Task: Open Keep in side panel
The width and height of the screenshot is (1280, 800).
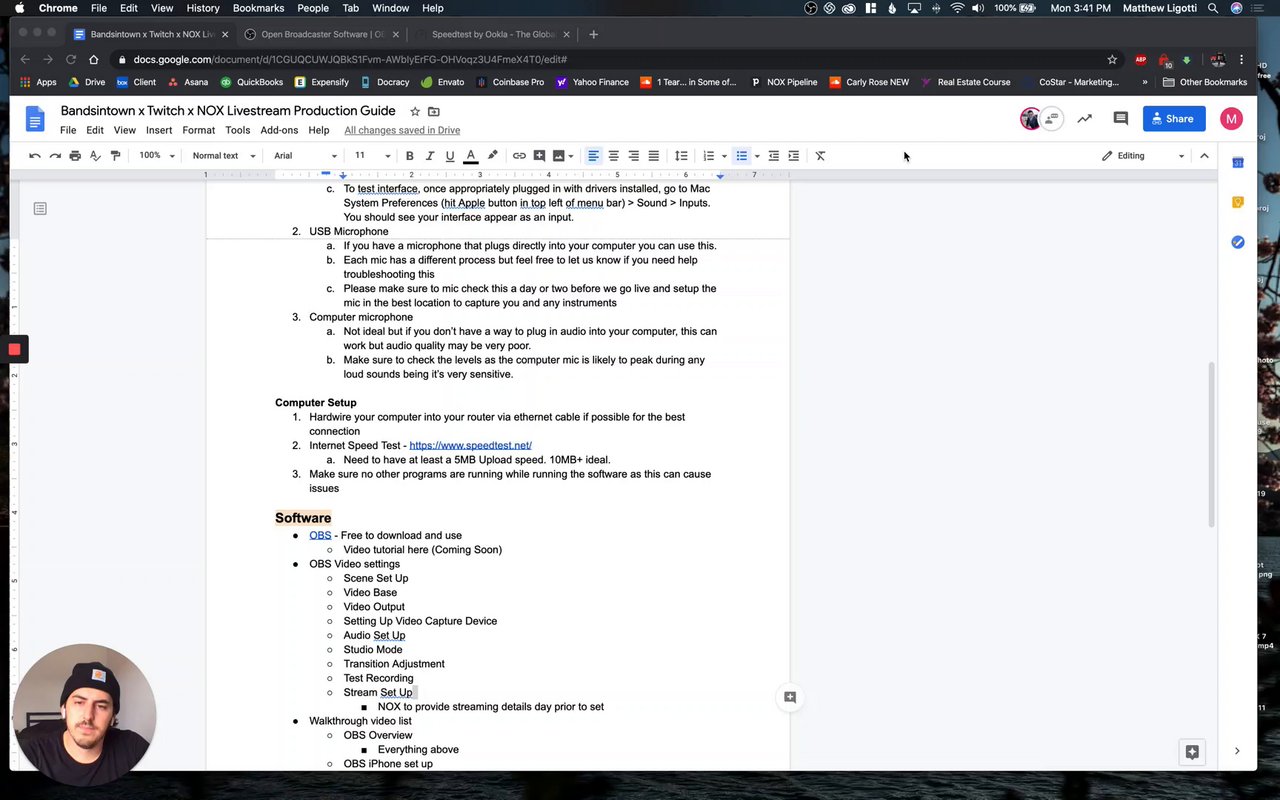Action: [x=1237, y=202]
